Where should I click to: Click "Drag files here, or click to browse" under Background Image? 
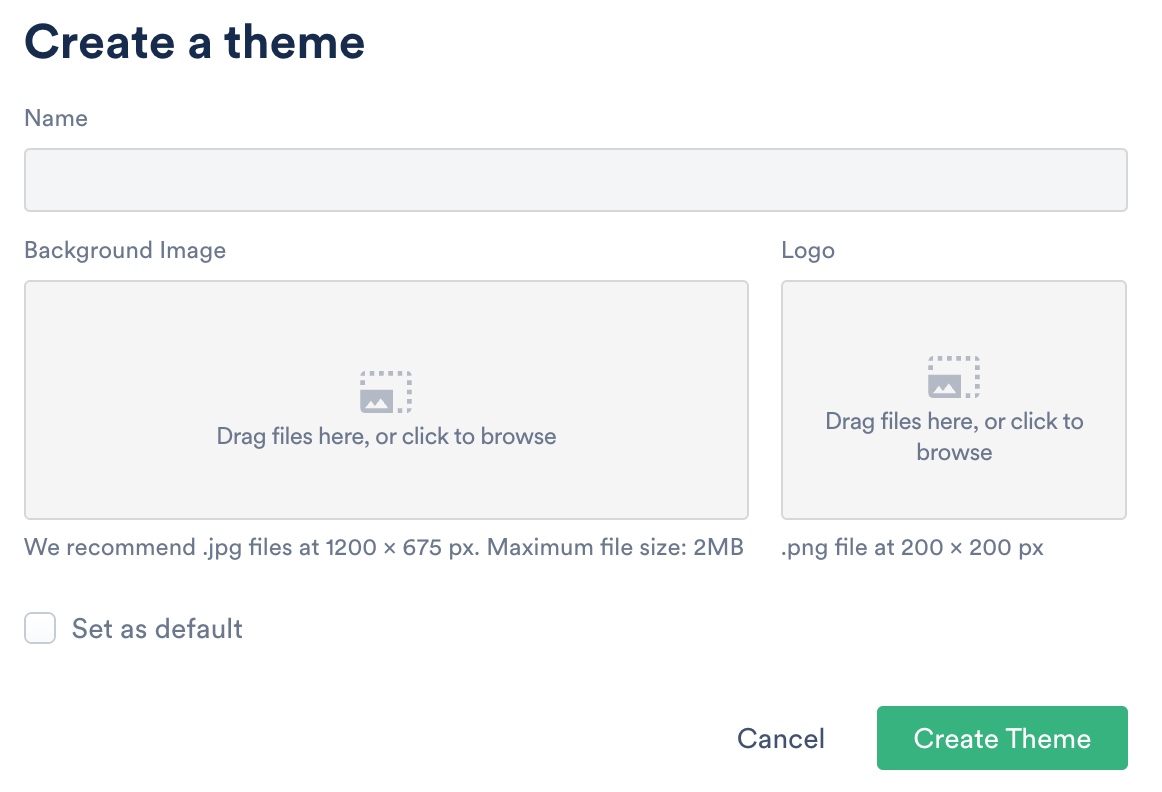pyautogui.click(x=386, y=436)
